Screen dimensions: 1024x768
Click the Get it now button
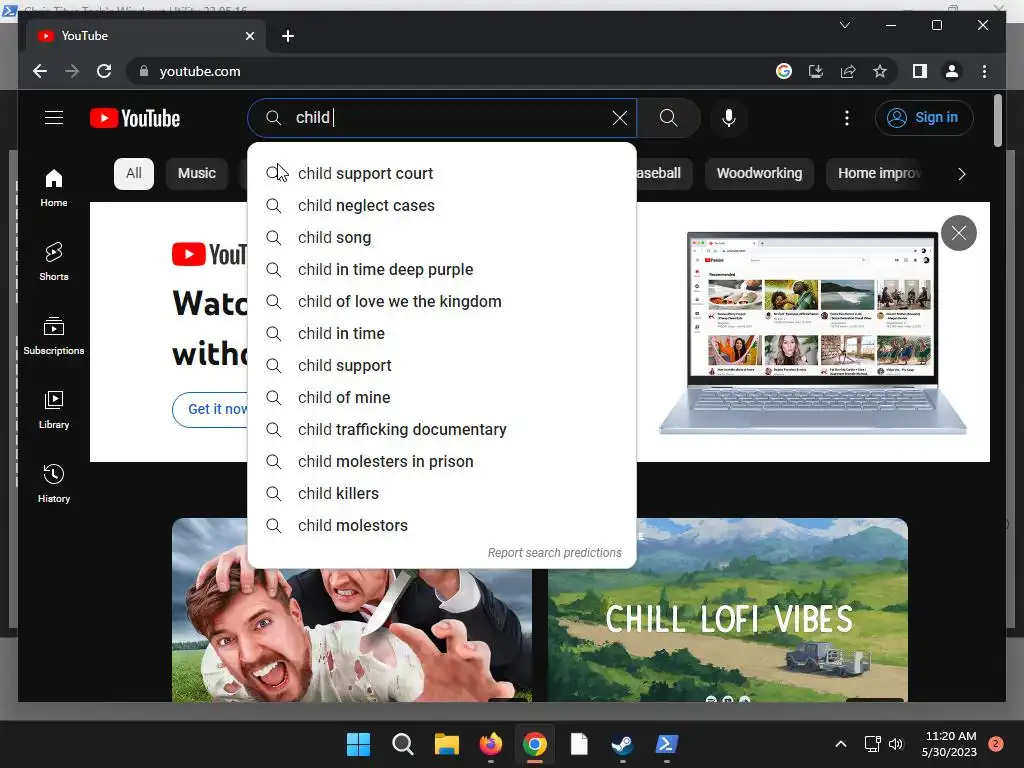210,409
